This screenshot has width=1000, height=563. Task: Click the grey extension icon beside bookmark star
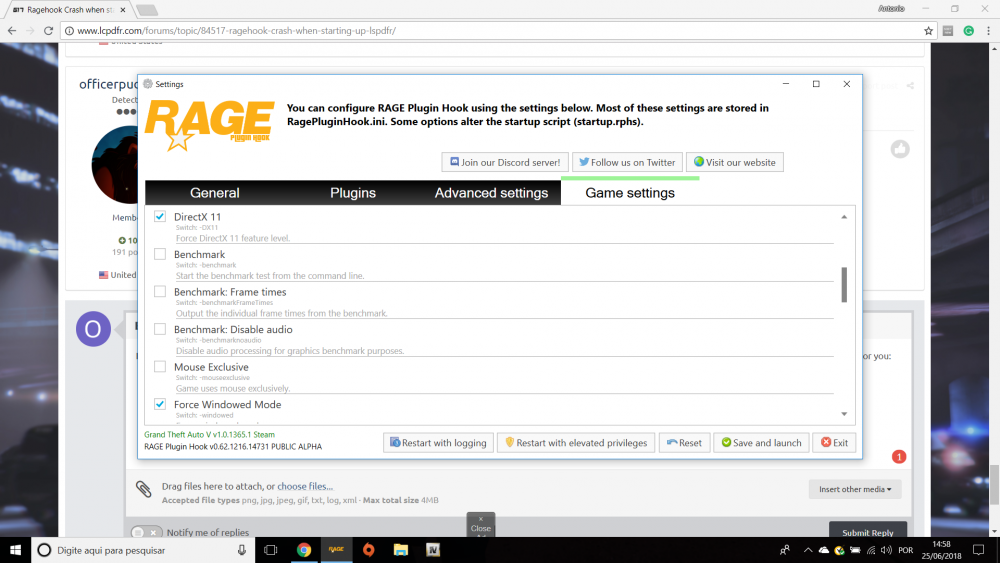948,31
